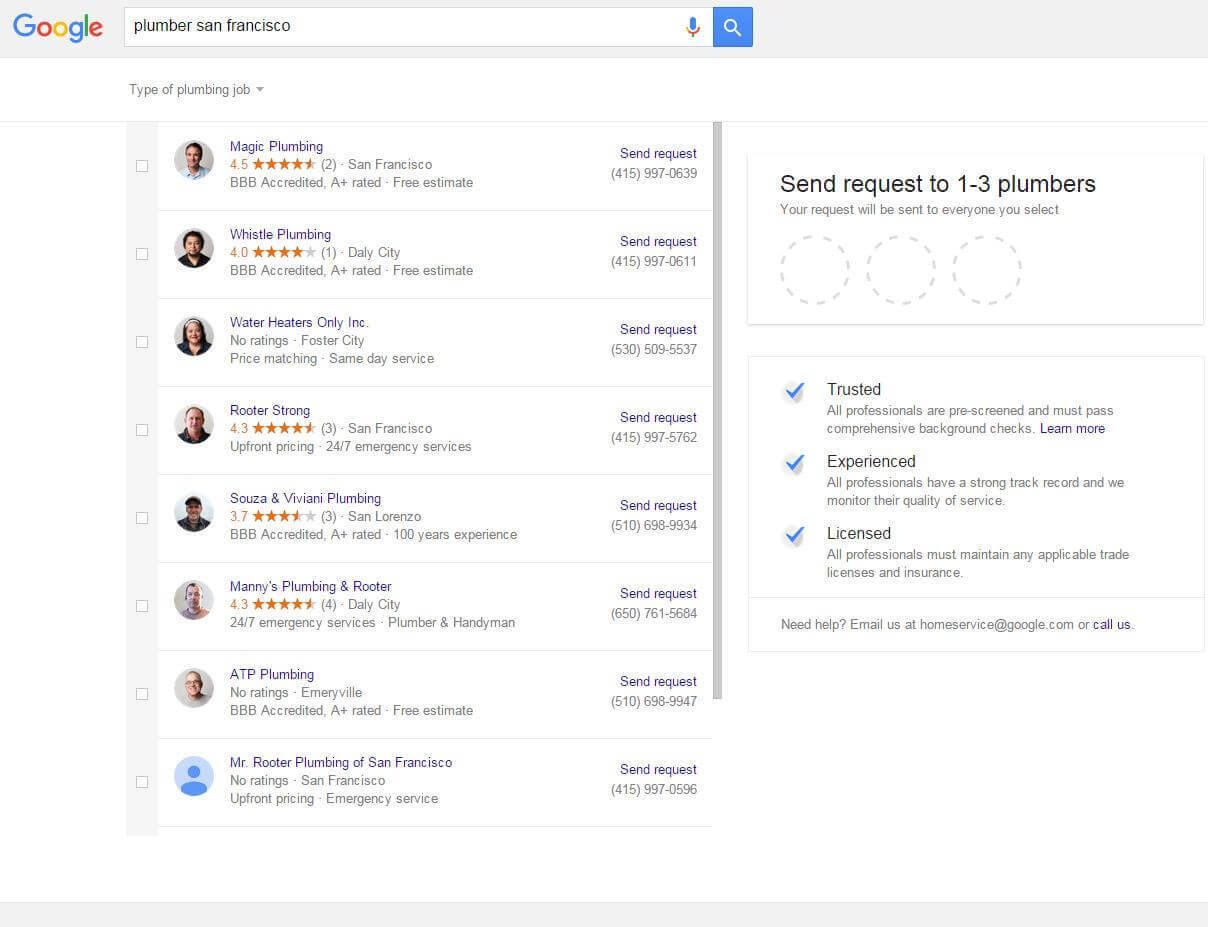Open the 'Learn more' link under Trusted
This screenshot has height=927, width=1208.
(x=1072, y=428)
